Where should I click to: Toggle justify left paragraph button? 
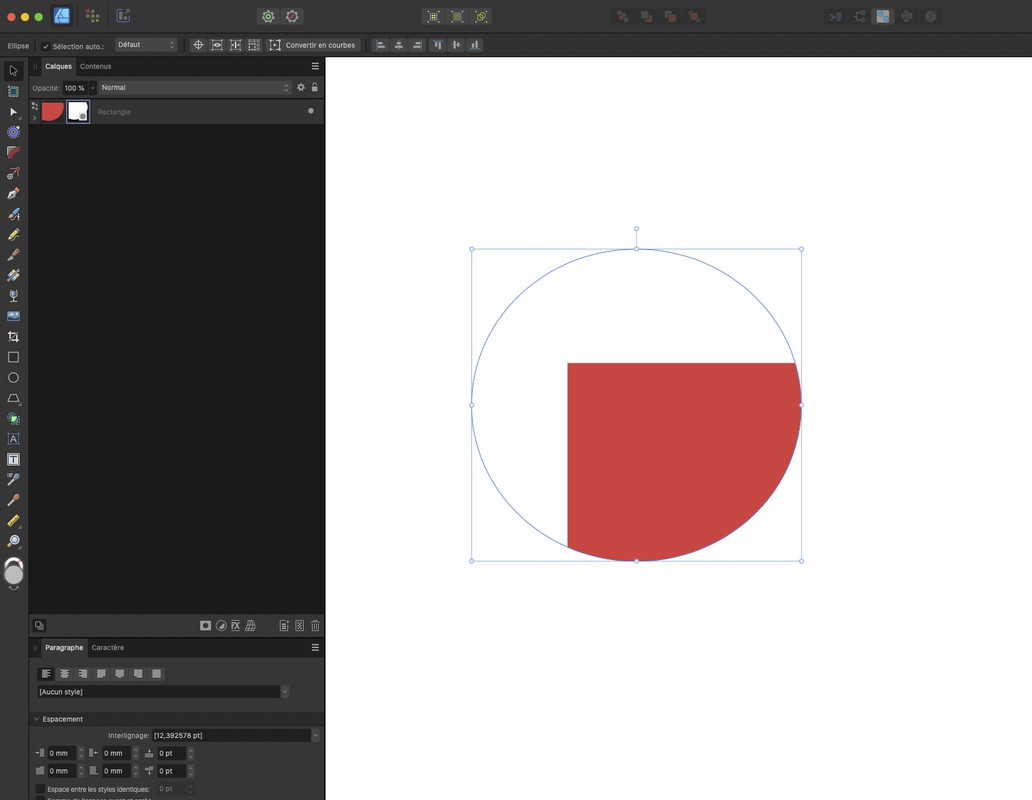point(101,674)
